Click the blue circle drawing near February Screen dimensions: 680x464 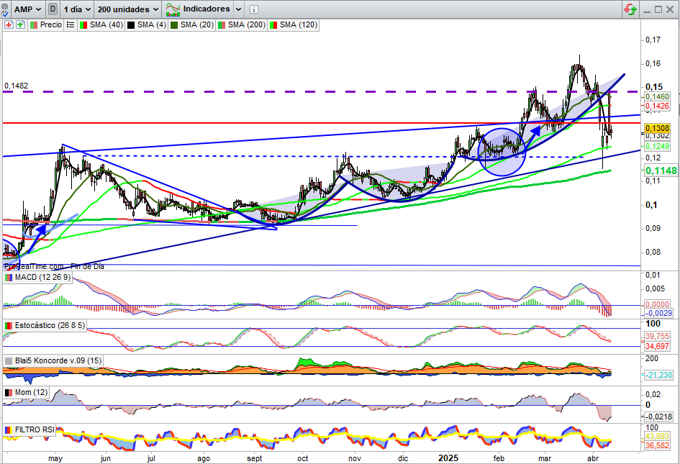(x=502, y=151)
